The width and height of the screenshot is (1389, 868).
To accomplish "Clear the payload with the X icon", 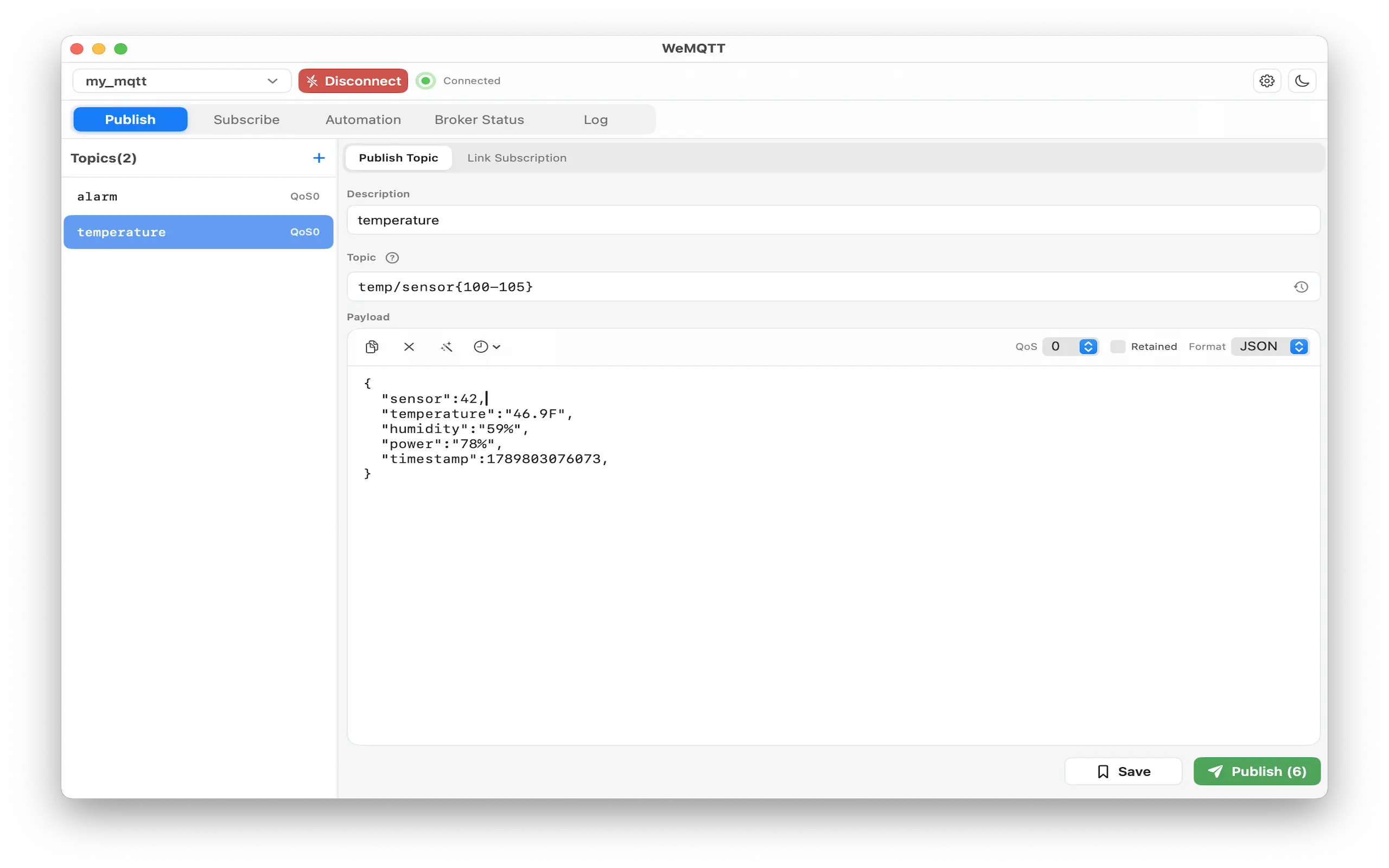I will (x=409, y=347).
